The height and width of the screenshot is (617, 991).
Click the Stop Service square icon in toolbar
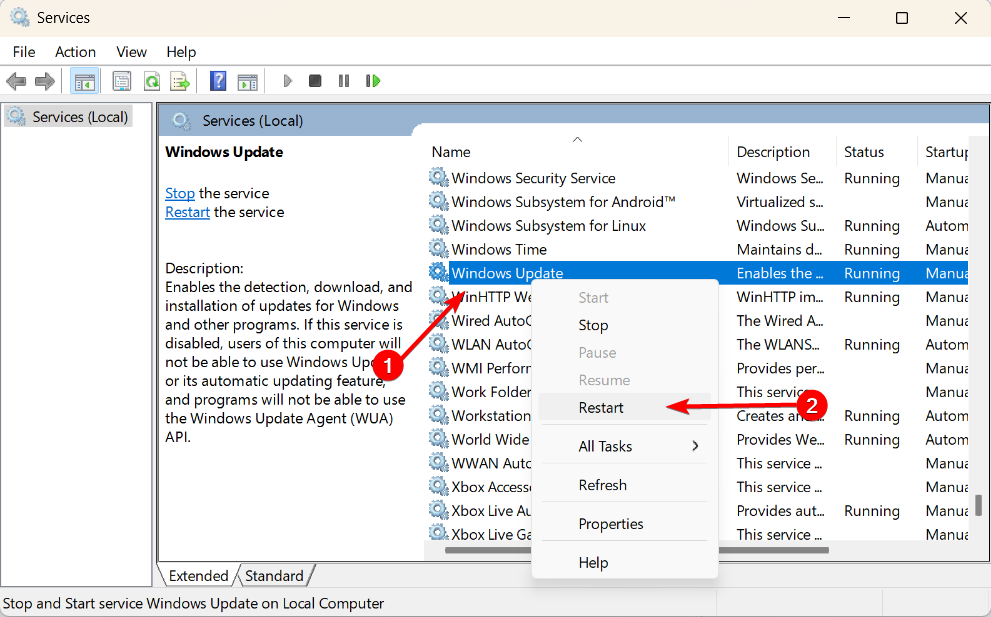tap(315, 81)
